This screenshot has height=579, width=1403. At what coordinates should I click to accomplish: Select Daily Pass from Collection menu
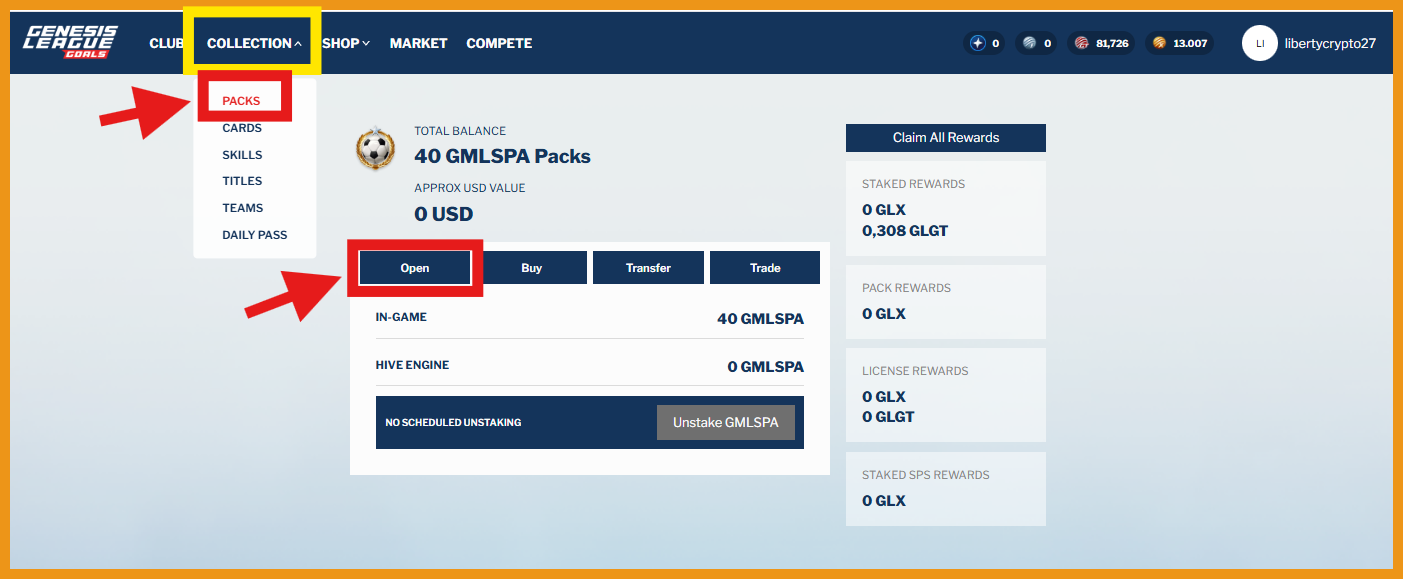[255, 235]
